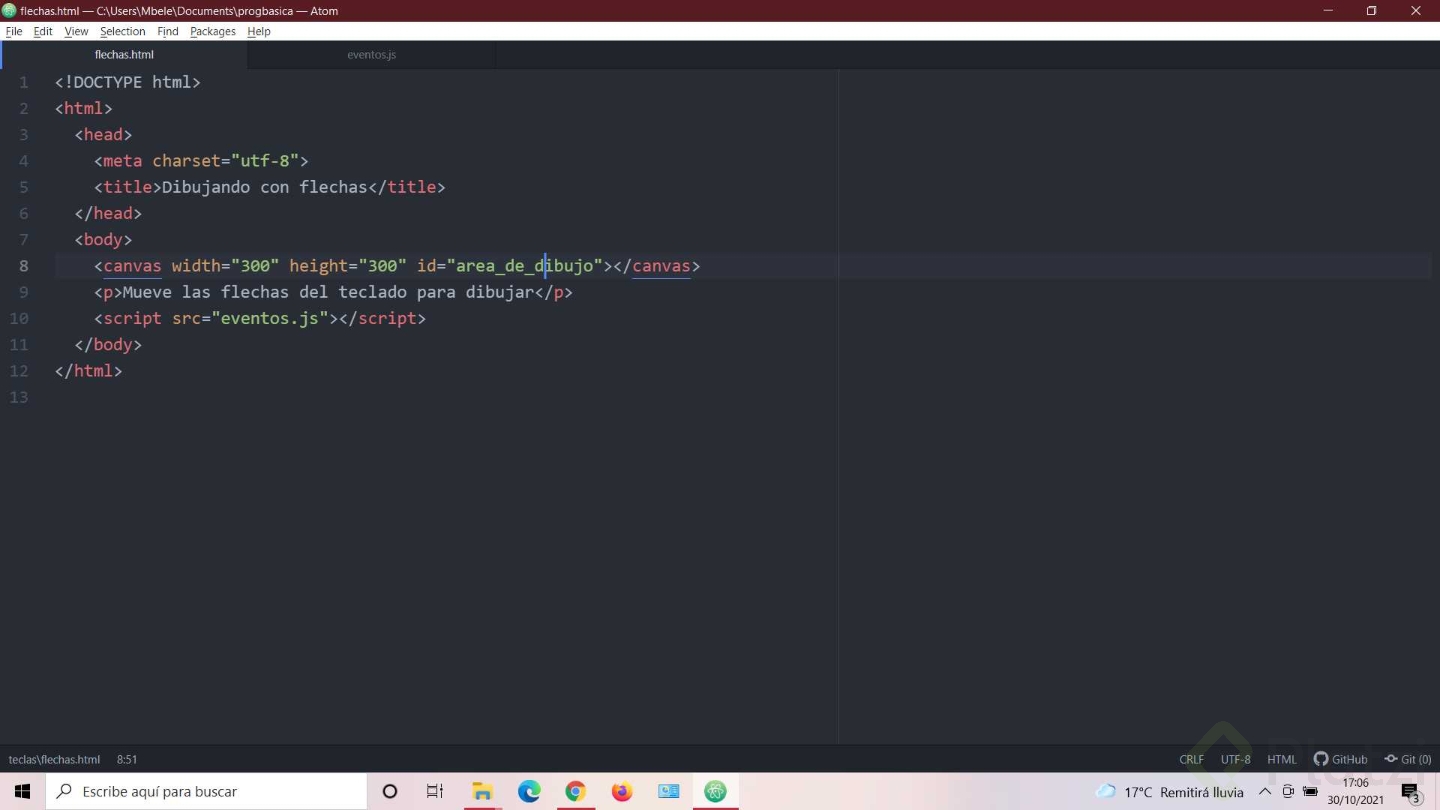The image size is (1440, 810).
Task: Open the Packages menu
Action: pos(213,31)
